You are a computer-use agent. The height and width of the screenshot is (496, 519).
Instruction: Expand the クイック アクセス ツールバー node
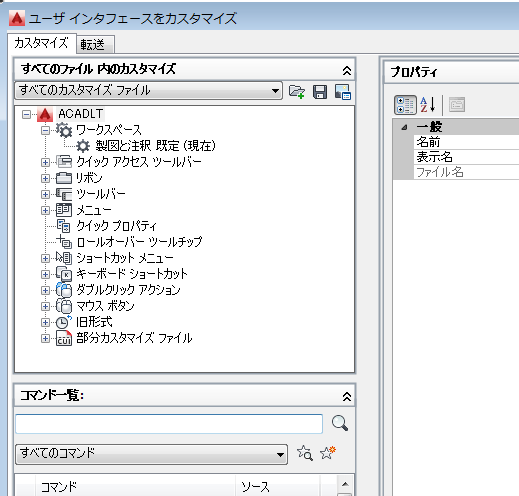45,162
